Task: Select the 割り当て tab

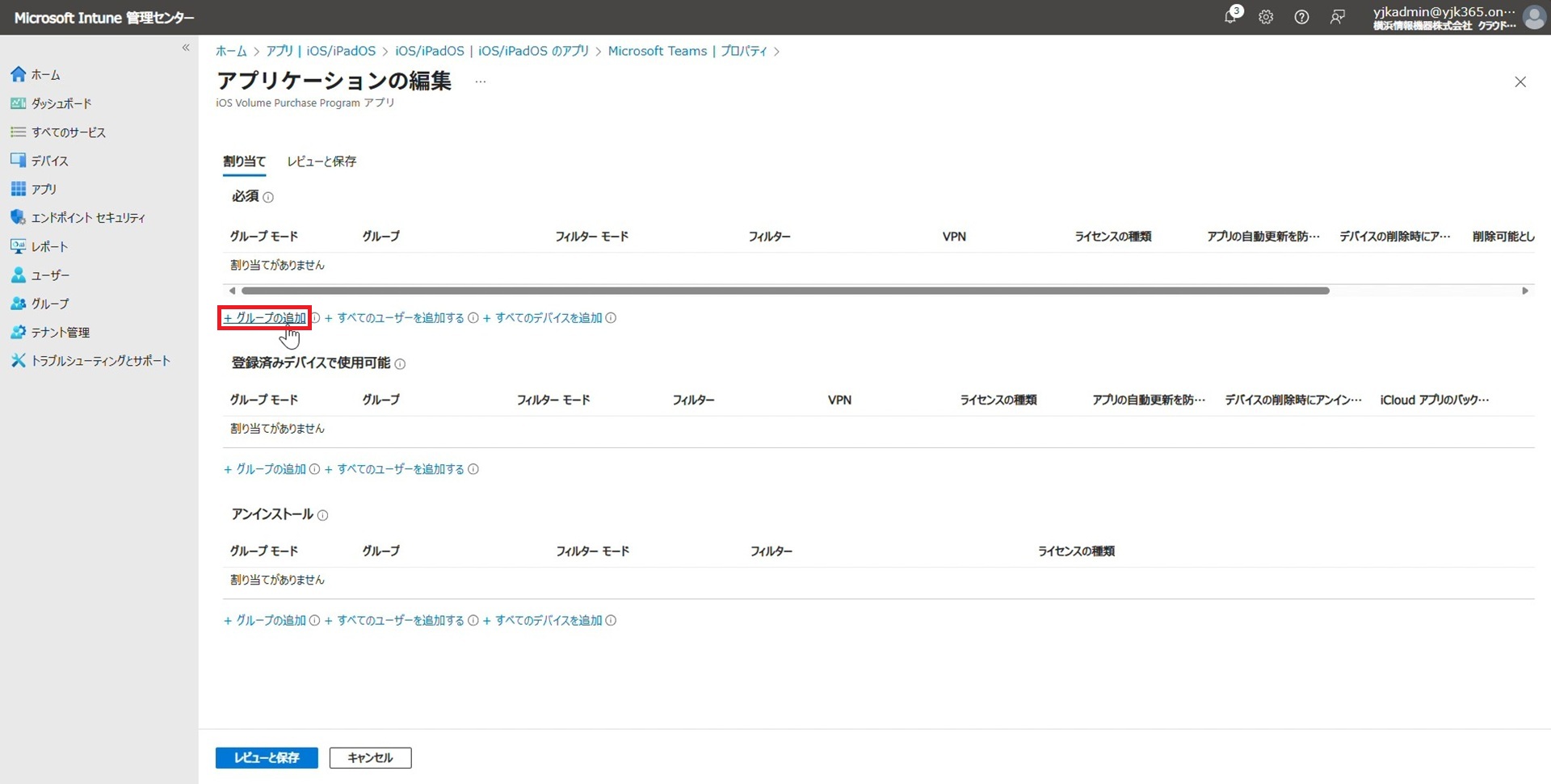Action: click(x=244, y=161)
